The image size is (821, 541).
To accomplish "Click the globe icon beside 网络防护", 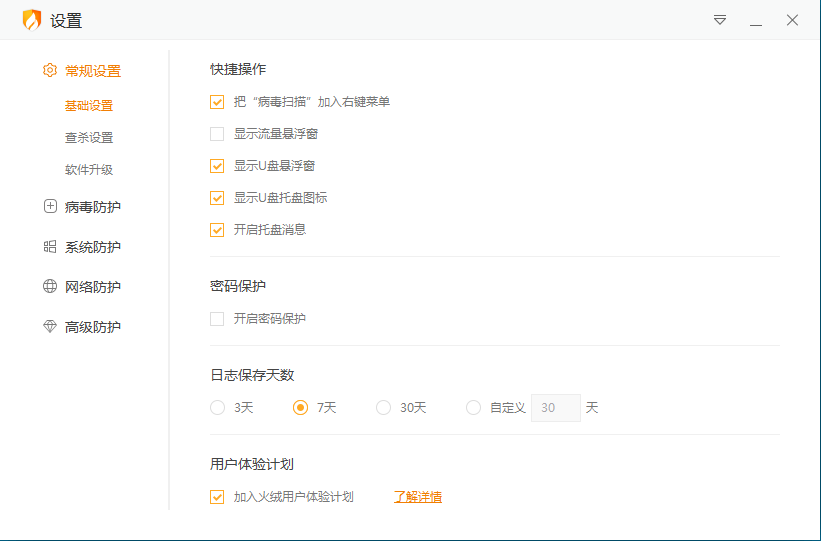I will 50,287.
